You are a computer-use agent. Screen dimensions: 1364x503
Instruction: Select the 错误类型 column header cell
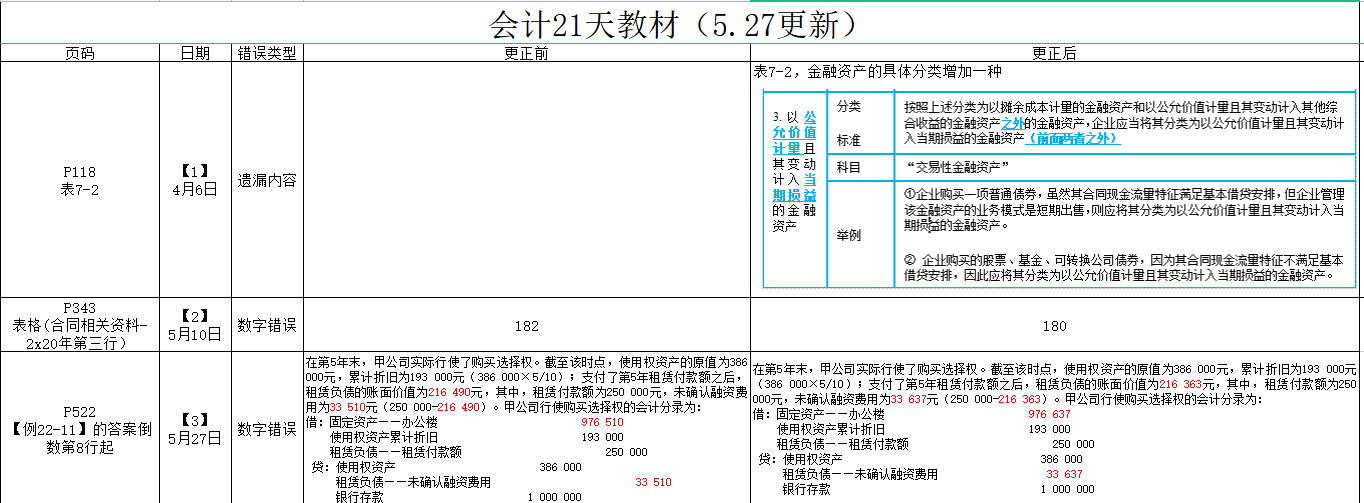click(267, 53)
